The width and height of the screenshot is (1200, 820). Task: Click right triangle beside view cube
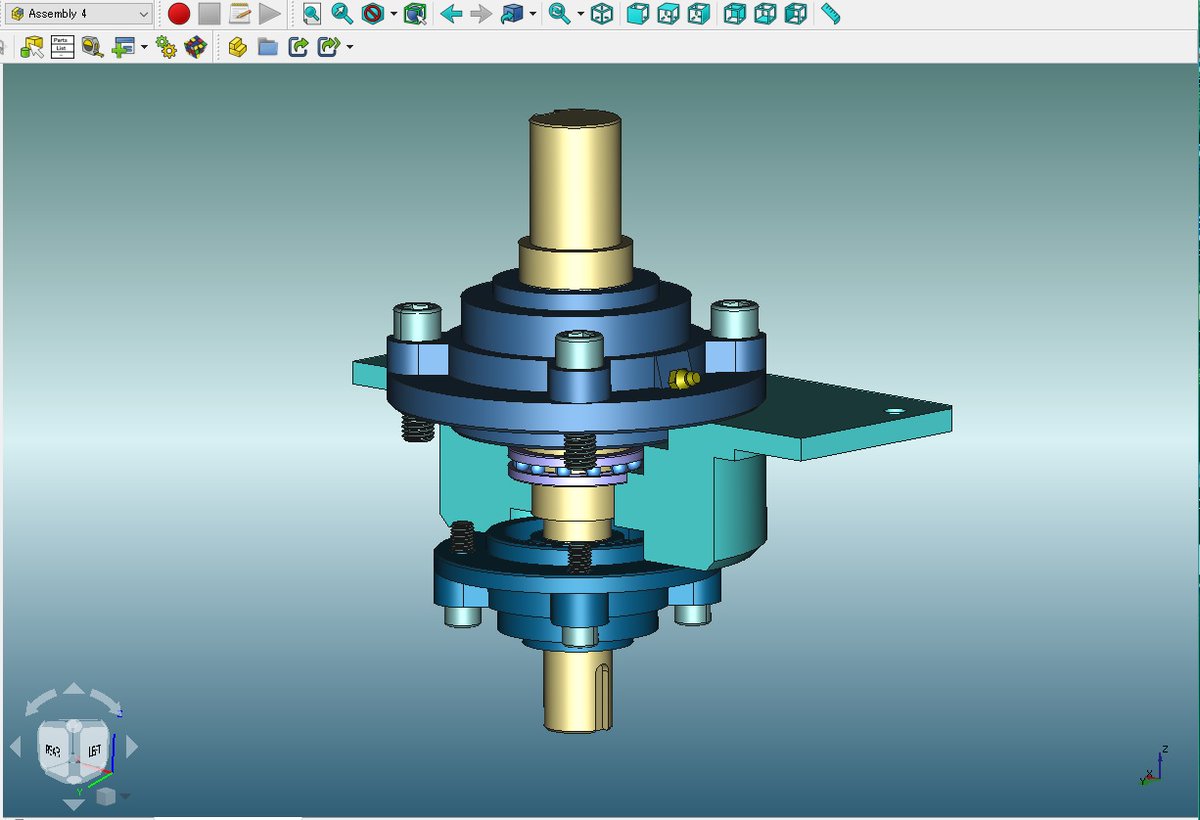coord(132,746)
